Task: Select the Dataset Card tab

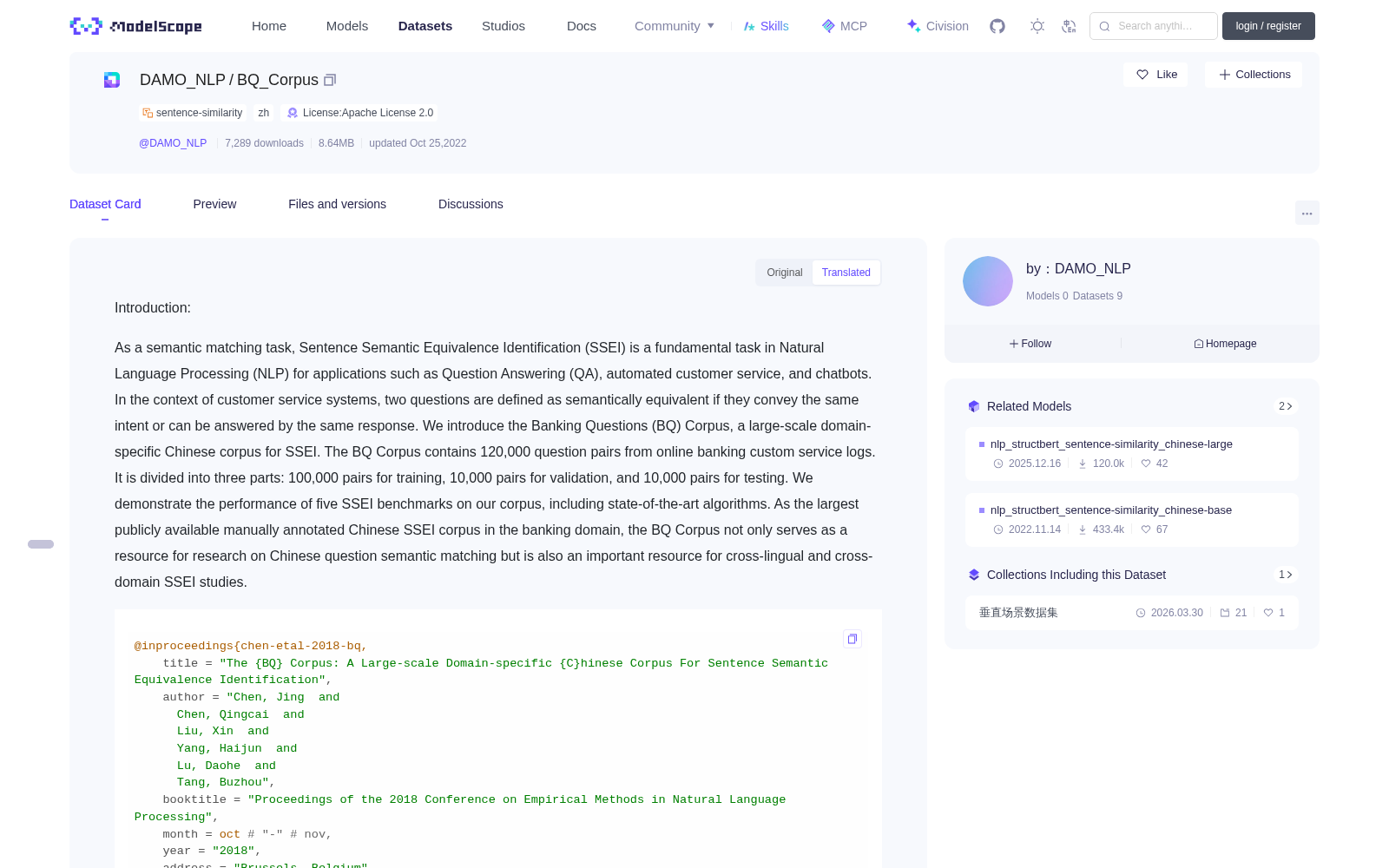Action: click(x=105, y=204)
